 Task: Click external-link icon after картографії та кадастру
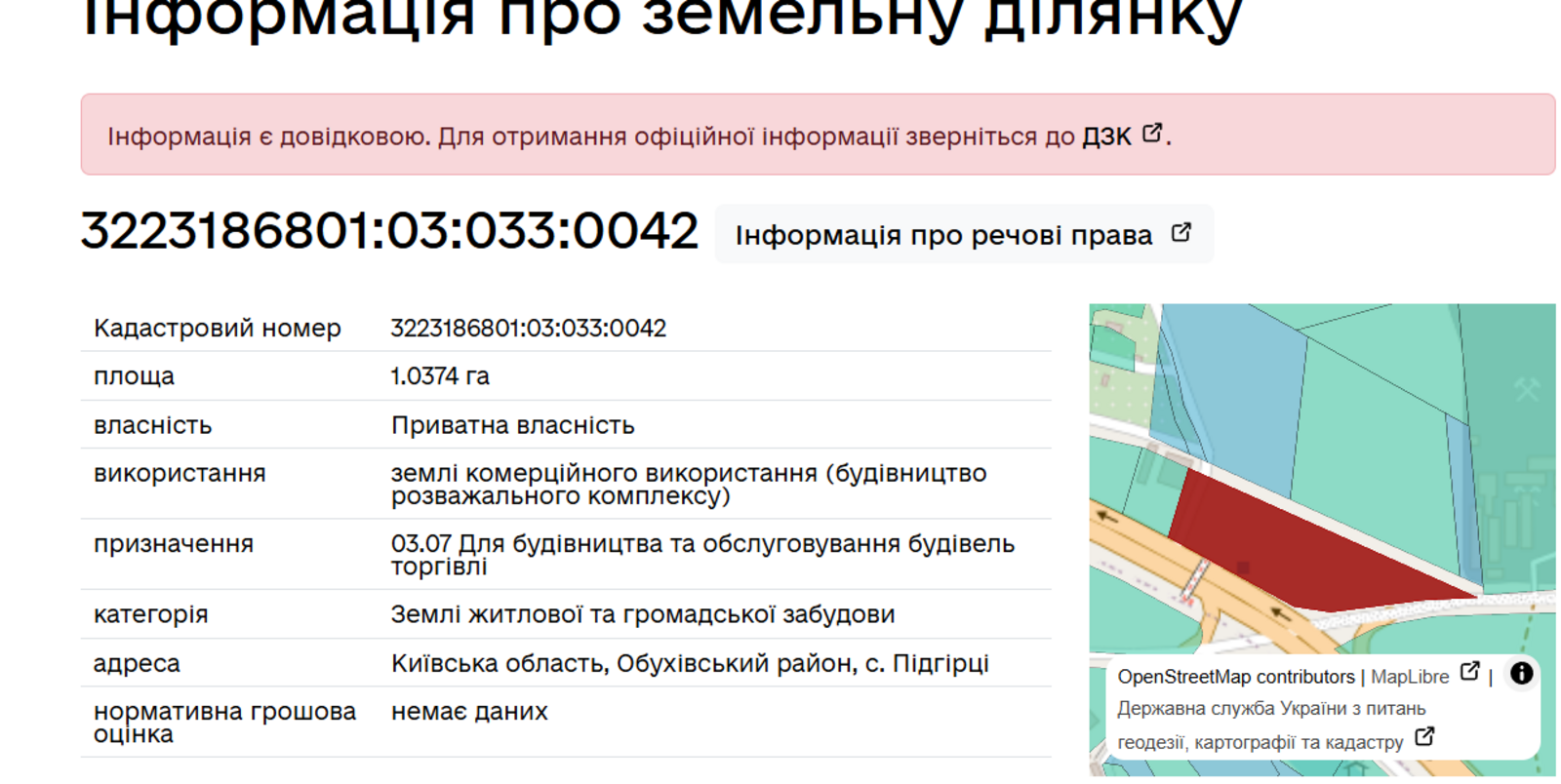click(x=1424, y=737)
